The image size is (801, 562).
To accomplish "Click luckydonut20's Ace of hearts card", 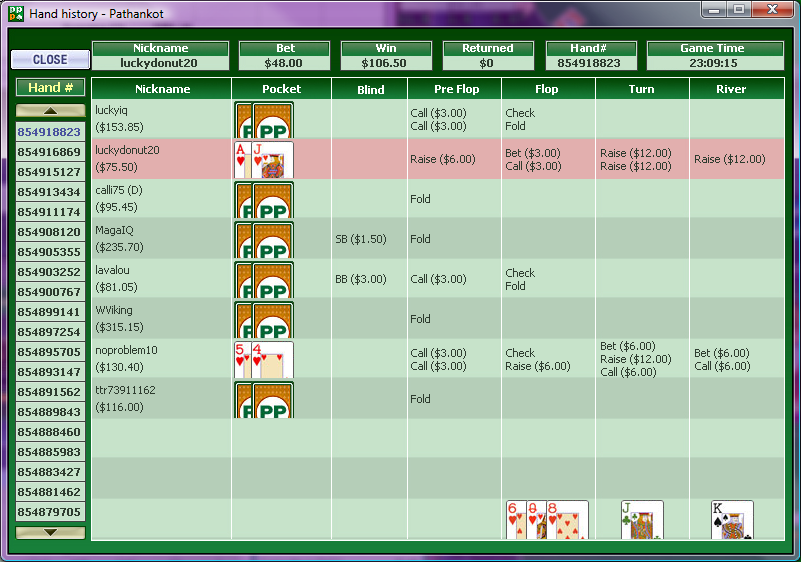I will [242, 160].
